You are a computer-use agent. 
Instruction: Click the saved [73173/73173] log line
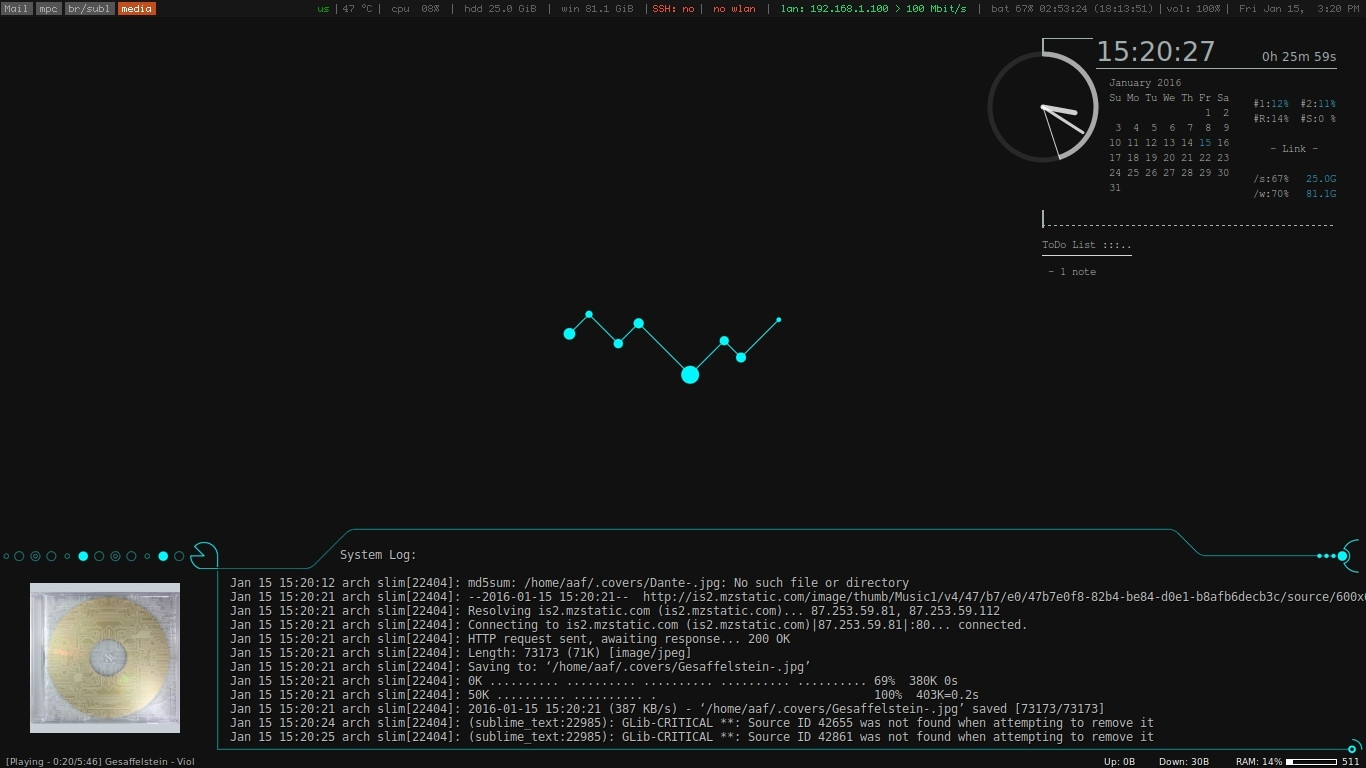(x=667, y=709)
